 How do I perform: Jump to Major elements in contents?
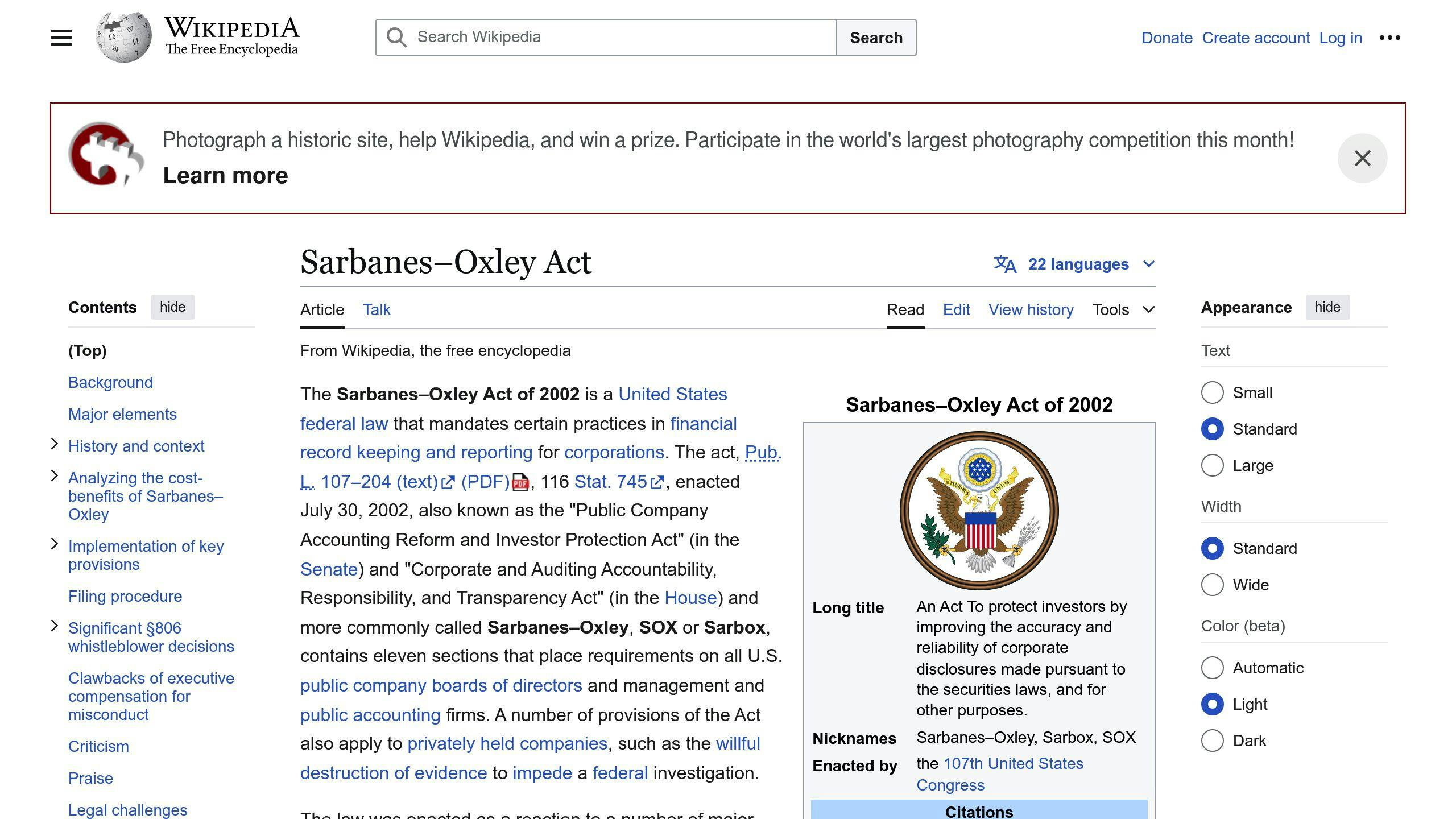(122, 414)
